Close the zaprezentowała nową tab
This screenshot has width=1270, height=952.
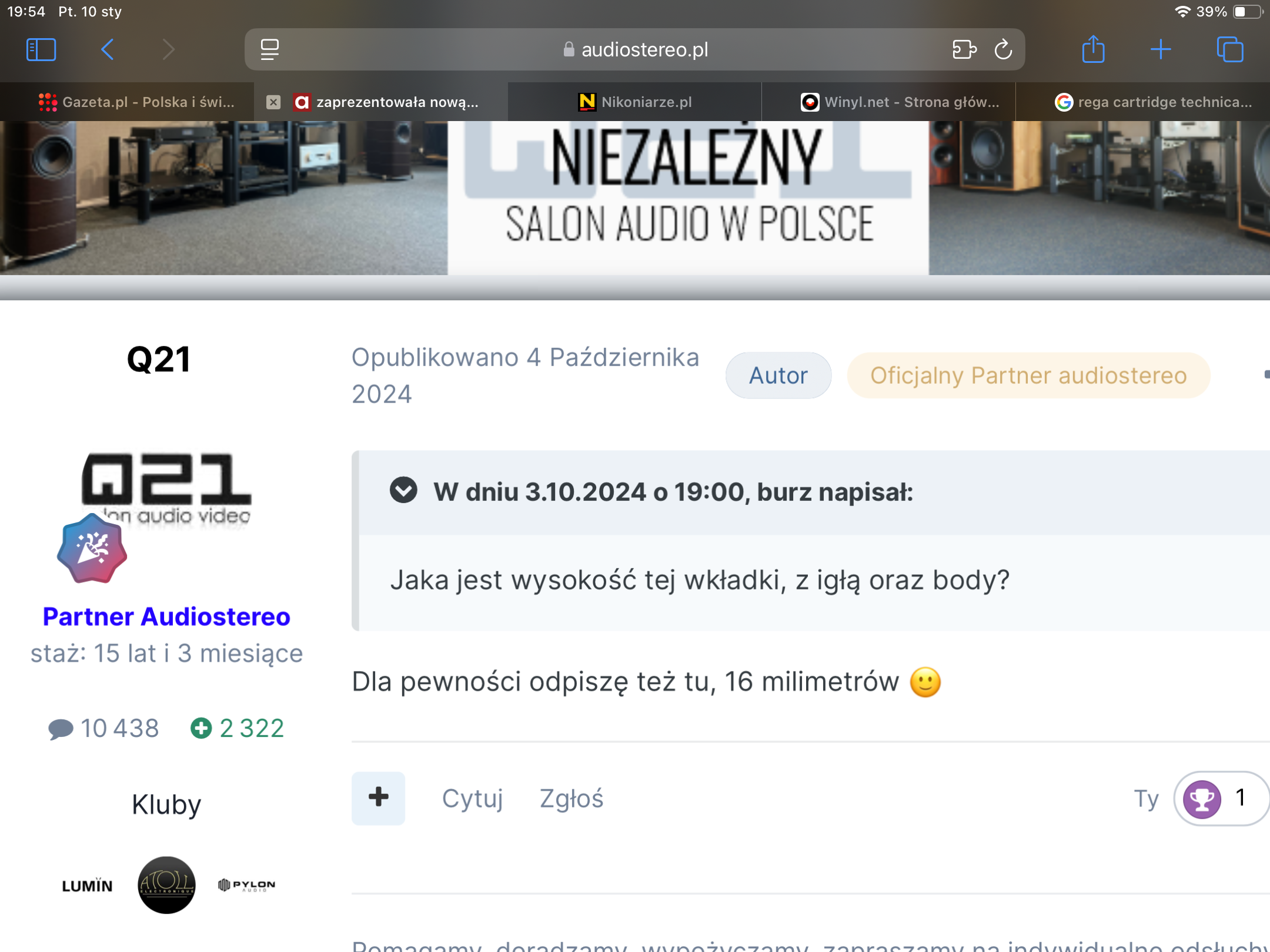pyautogui.click(x=273, y=102)
